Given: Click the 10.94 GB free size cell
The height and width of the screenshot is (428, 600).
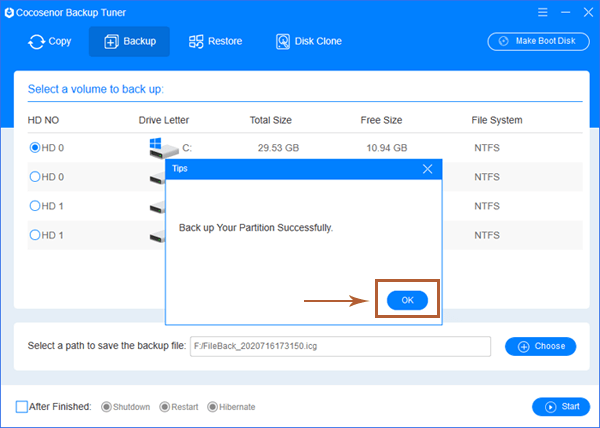Looking at the screenshot, I should [x=386, y=148].
